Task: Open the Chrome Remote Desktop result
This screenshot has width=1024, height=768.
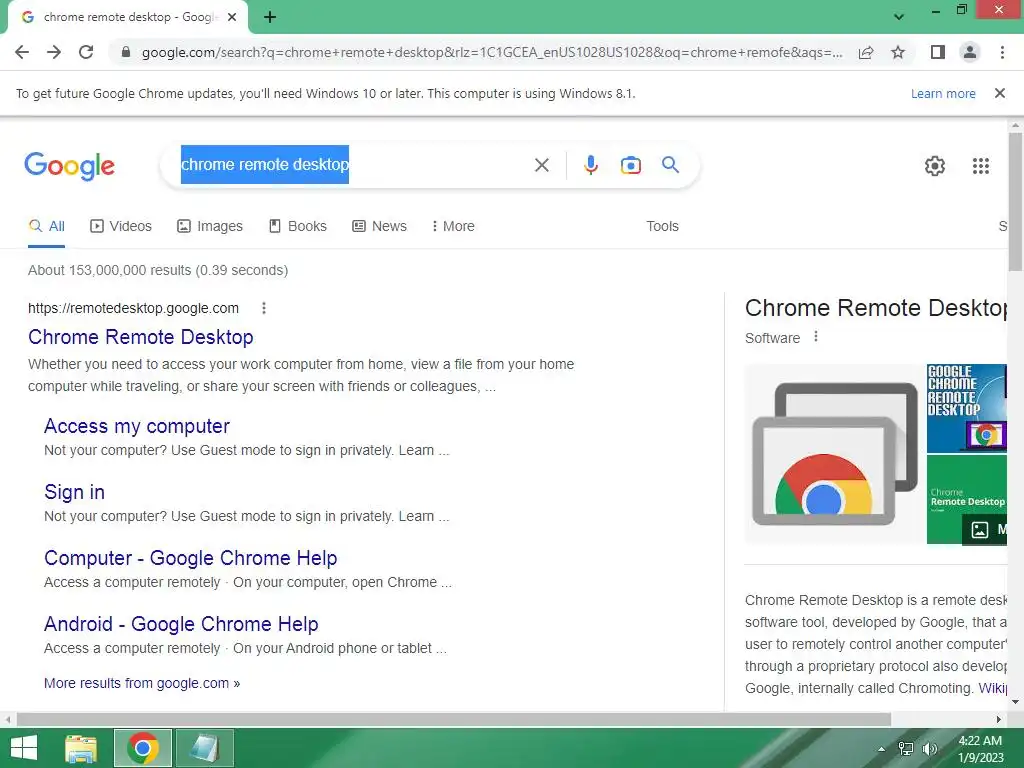Action: (140, 337)
